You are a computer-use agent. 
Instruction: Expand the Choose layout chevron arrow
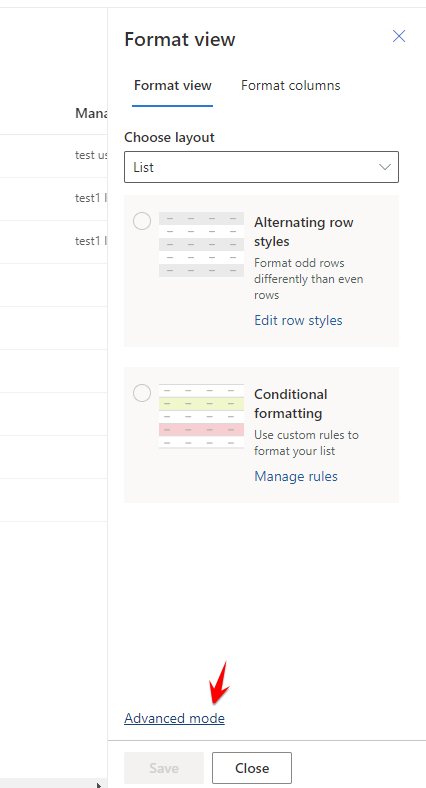(385, 167)
